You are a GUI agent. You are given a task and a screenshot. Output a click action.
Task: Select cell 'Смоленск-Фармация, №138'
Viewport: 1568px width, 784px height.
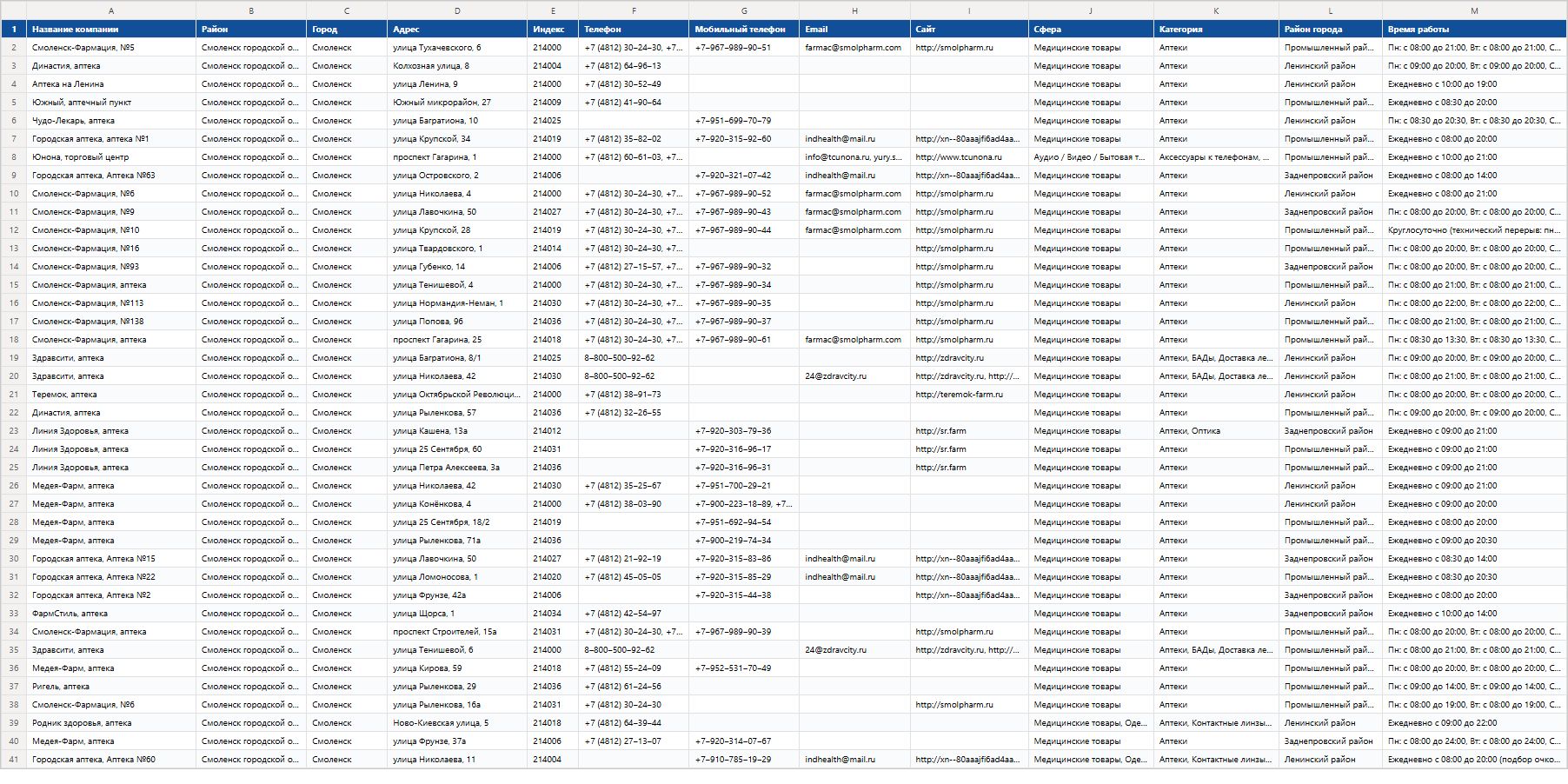[x=111, y=322]
